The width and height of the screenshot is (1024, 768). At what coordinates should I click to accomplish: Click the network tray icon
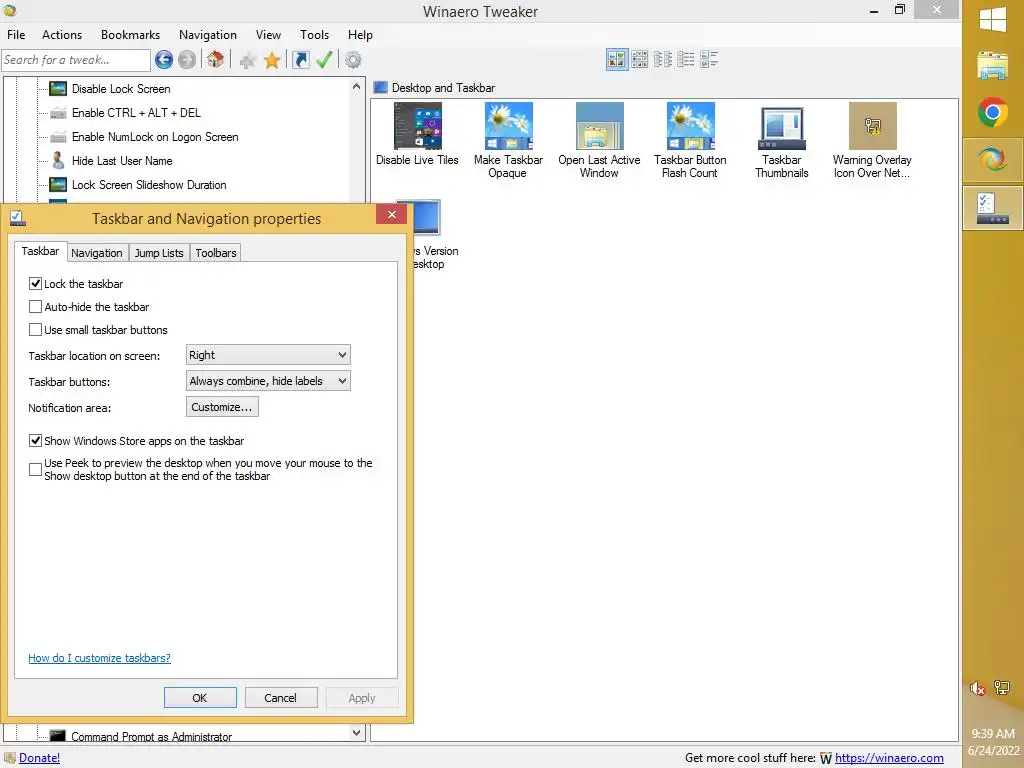(1002, 687)
